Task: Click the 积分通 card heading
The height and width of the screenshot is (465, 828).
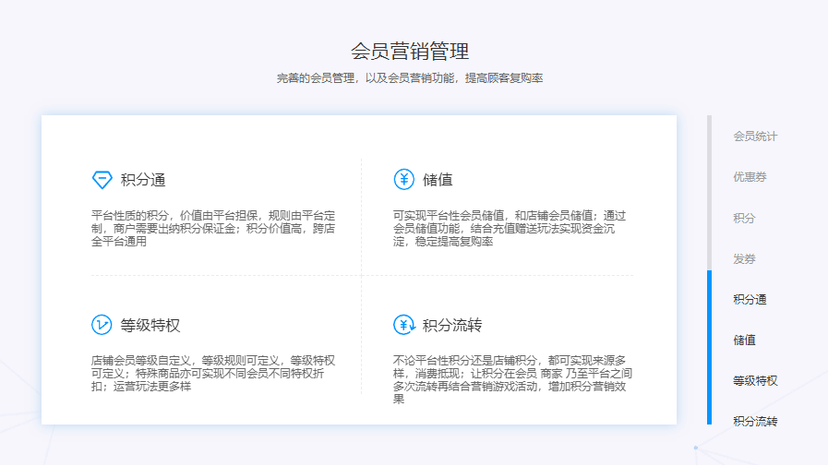Action: point(143,180)
